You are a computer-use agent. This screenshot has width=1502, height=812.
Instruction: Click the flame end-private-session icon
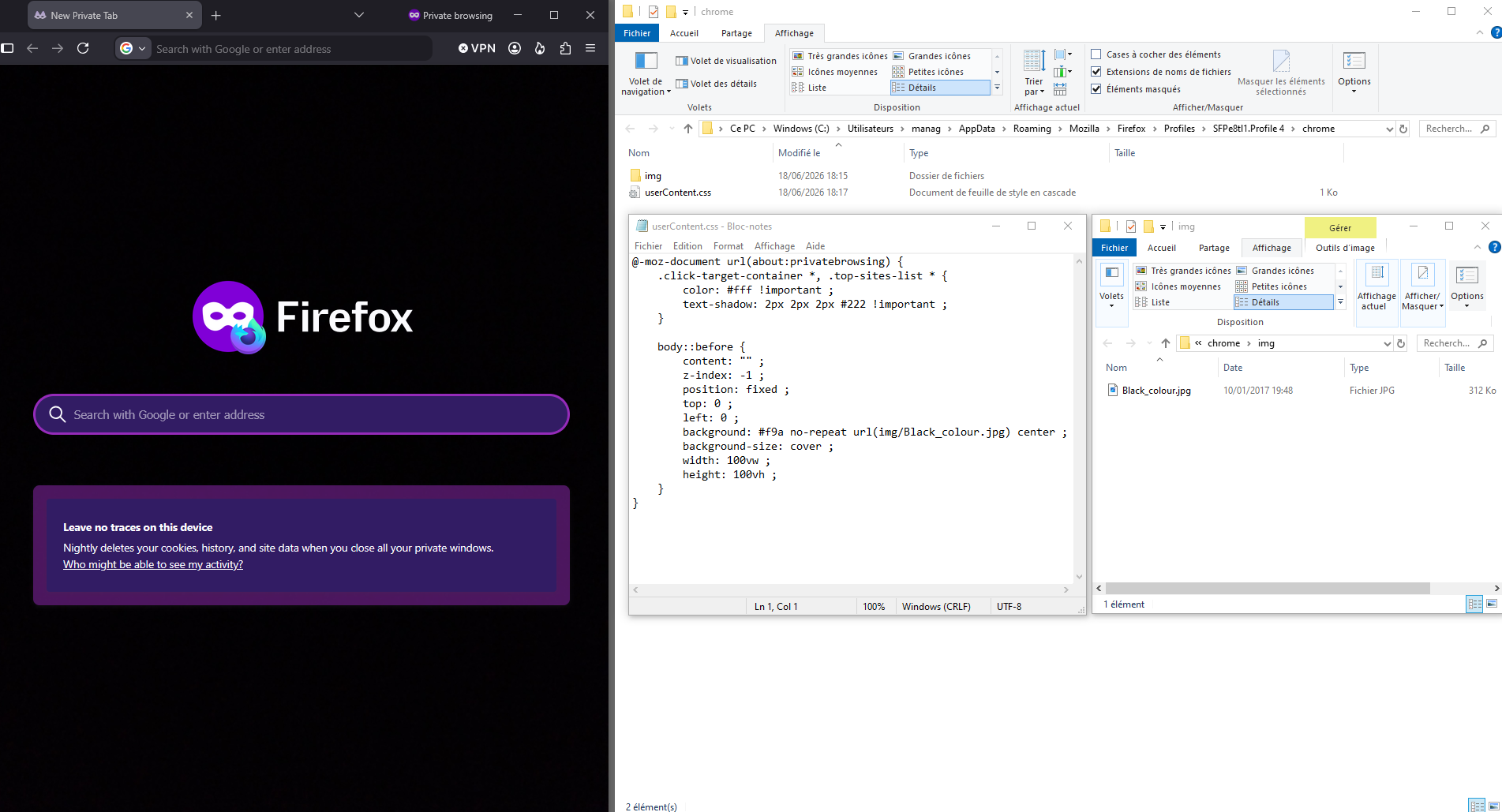540,48
